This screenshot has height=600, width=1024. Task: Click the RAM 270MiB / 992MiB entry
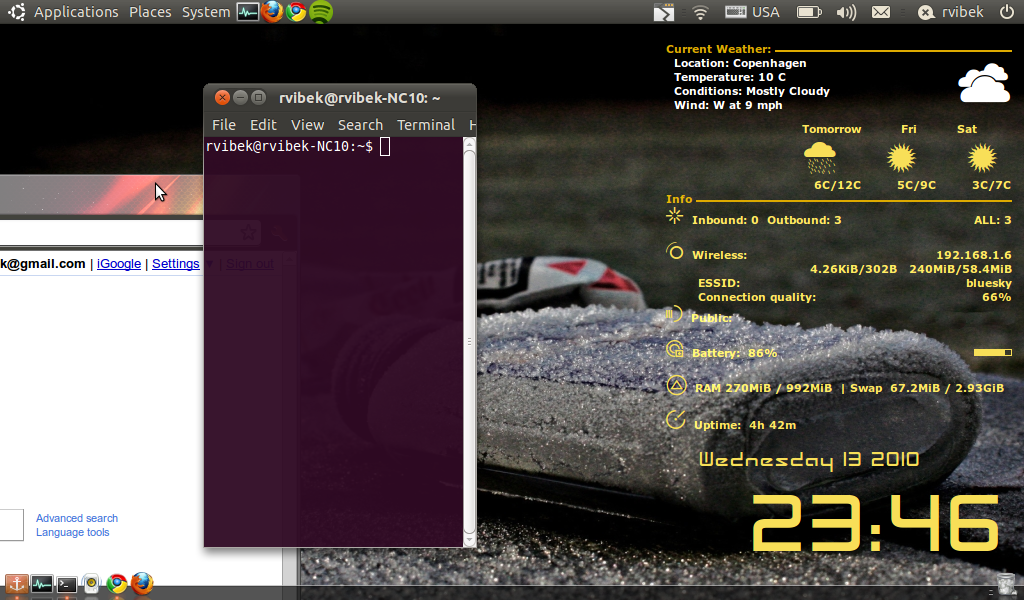tap(763, 388)
